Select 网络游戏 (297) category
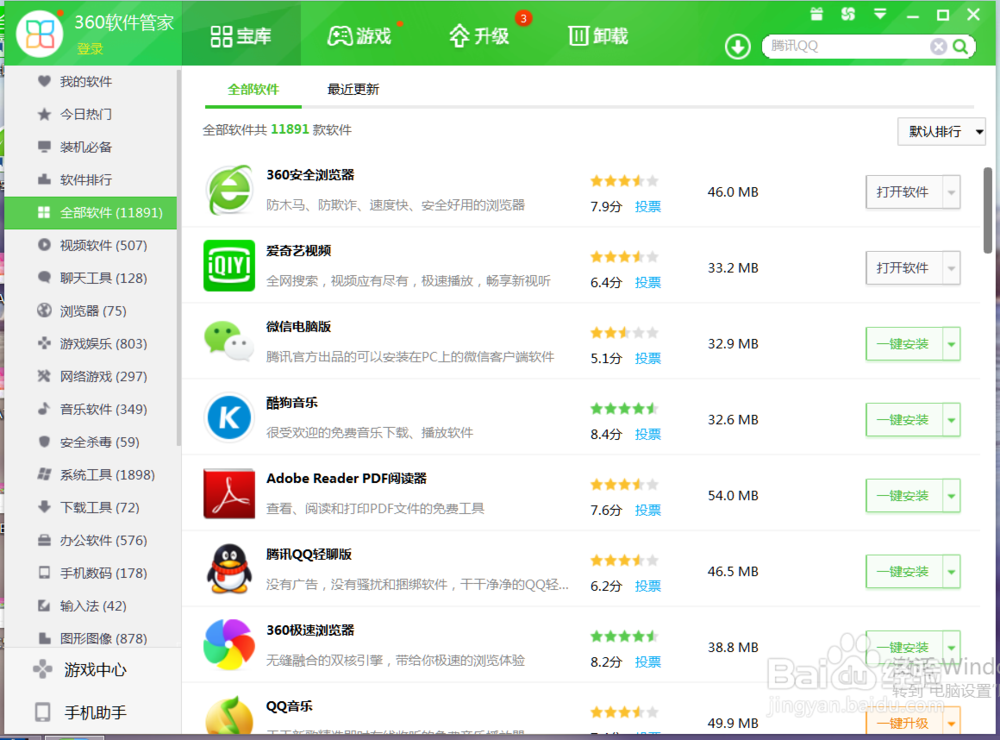Image resolution: width=1000 pixels, height=740 pixels. (92, 376)
